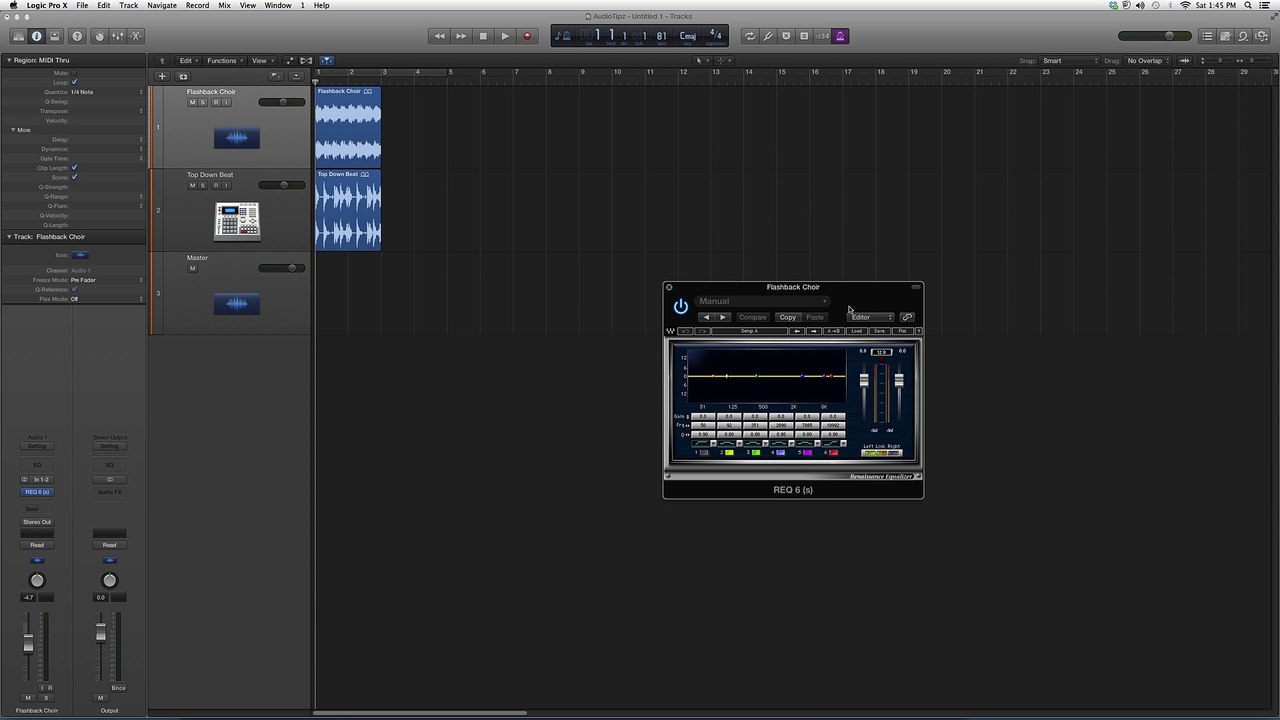Viewport: 1280px width, 720px height.
Task: Open the Edit dropdown in tracks area
Action: 188,60
